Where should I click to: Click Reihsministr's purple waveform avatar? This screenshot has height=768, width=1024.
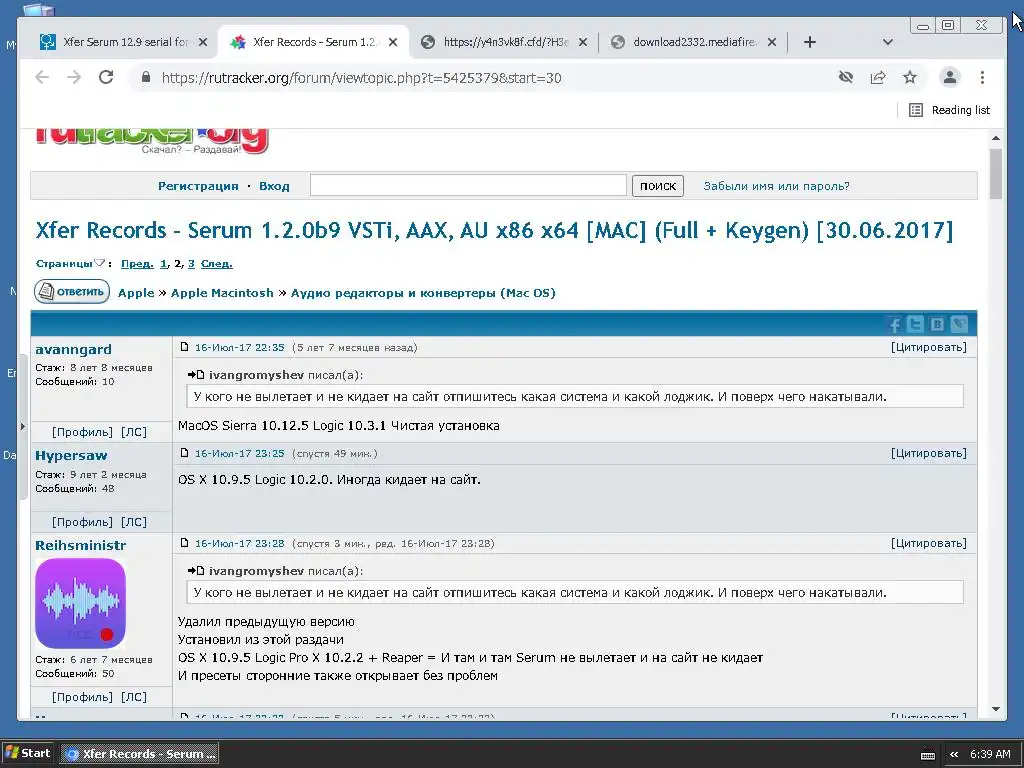click(80, 603)
